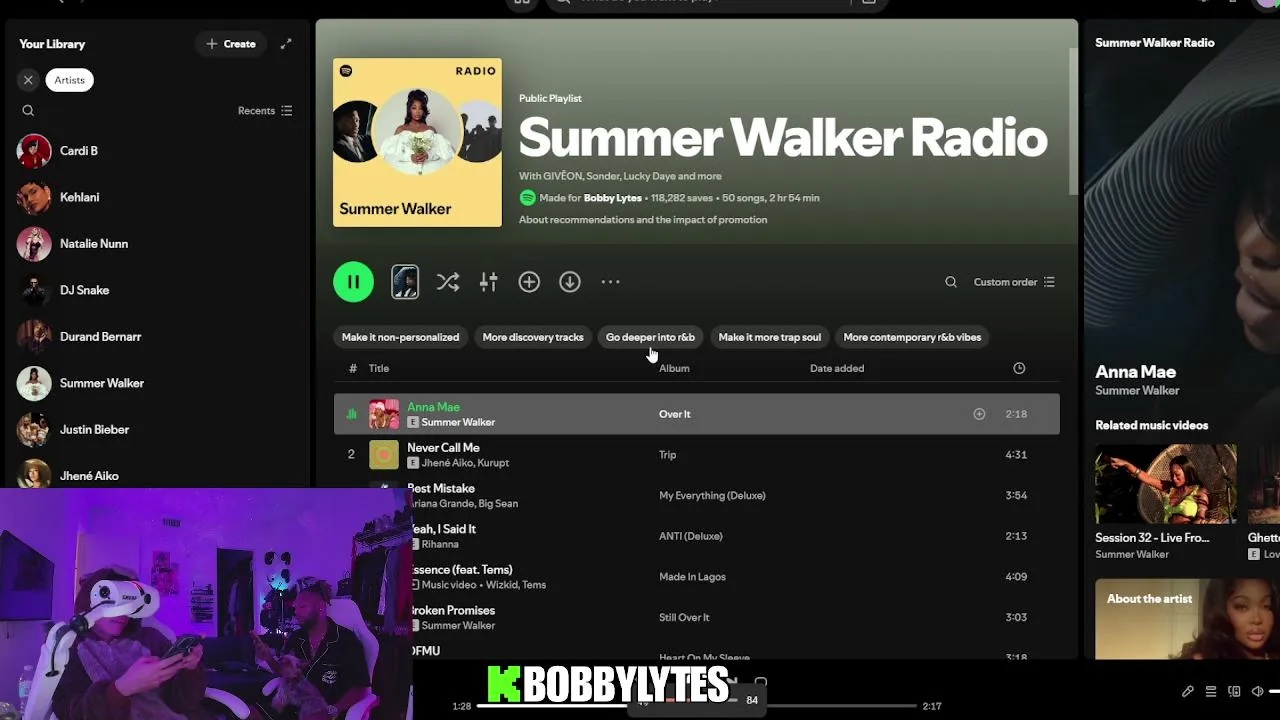Open Justin Bieber in the library
Screen dimensions: 1280x720
[155, 430]
